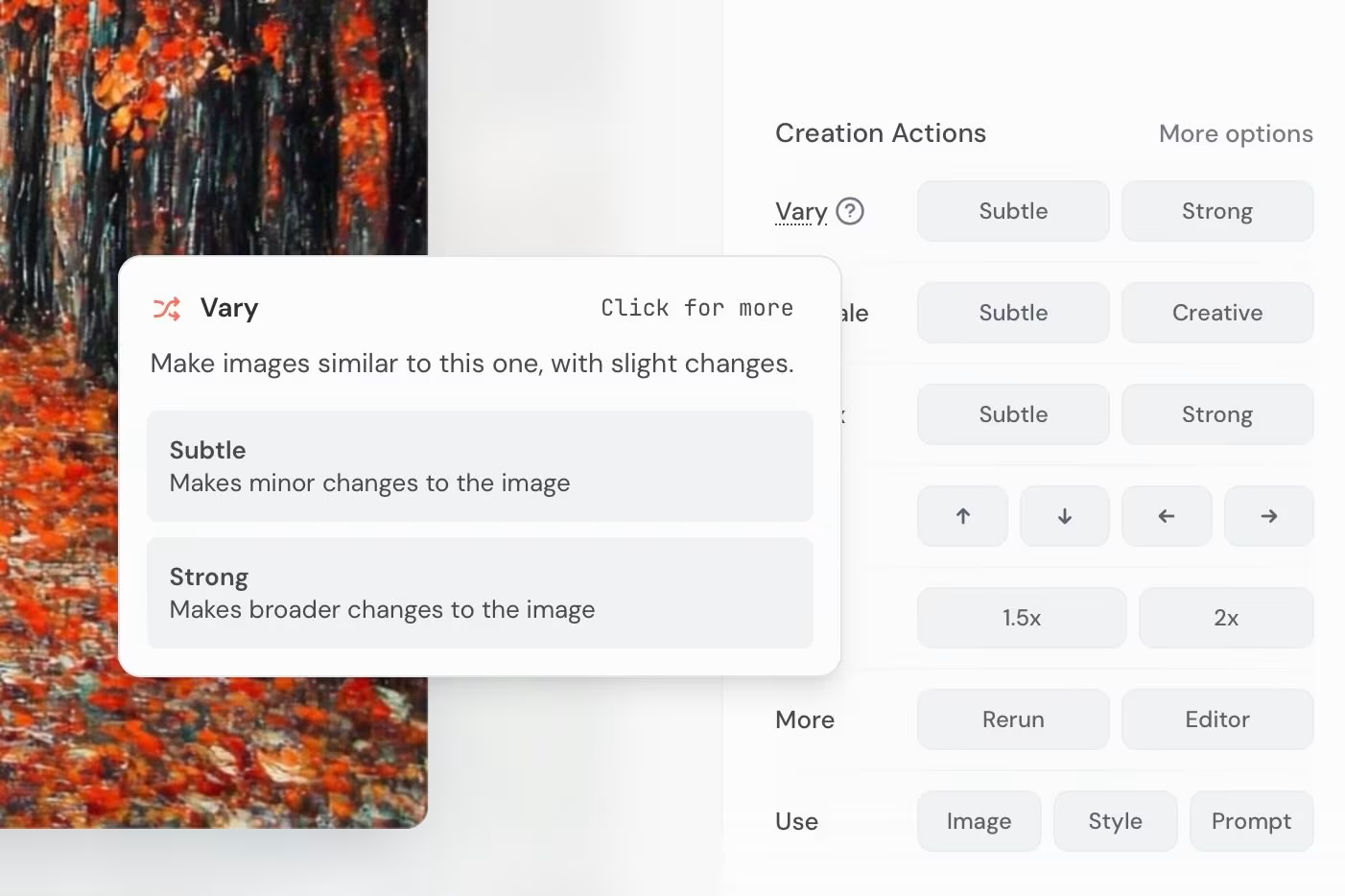1345x896 pixels.
Task: Apply 2x upscaling
Action: pos(1226,618)
